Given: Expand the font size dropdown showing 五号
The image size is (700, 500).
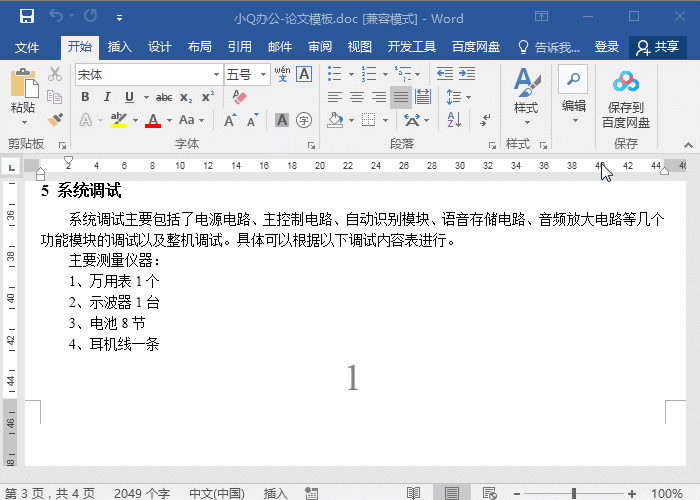Looking at the screenshot, I should [263, 74].
